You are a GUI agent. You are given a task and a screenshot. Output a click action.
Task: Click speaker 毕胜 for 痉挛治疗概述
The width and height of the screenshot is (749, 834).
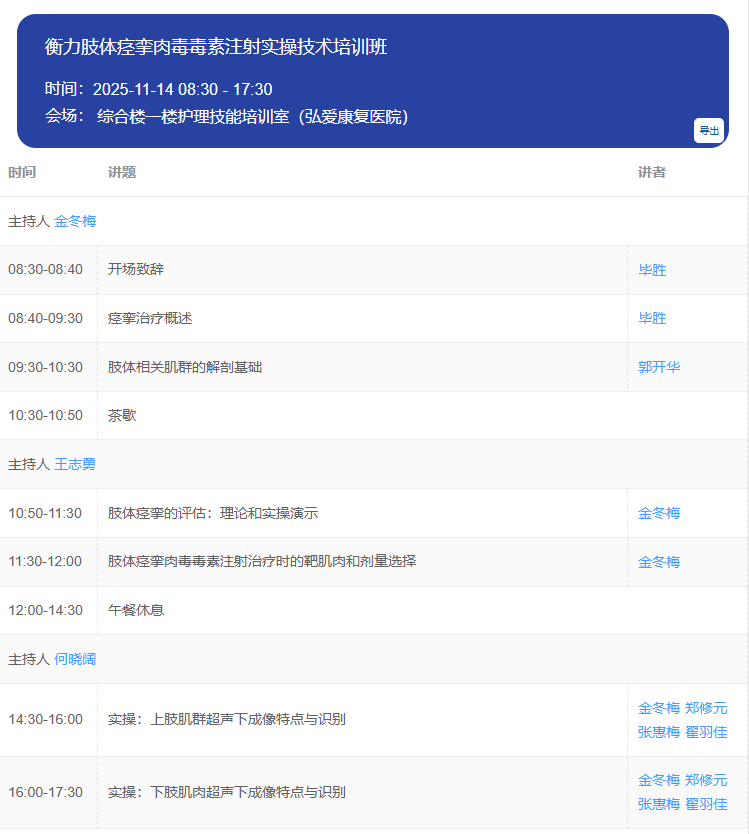pos(652,318)
